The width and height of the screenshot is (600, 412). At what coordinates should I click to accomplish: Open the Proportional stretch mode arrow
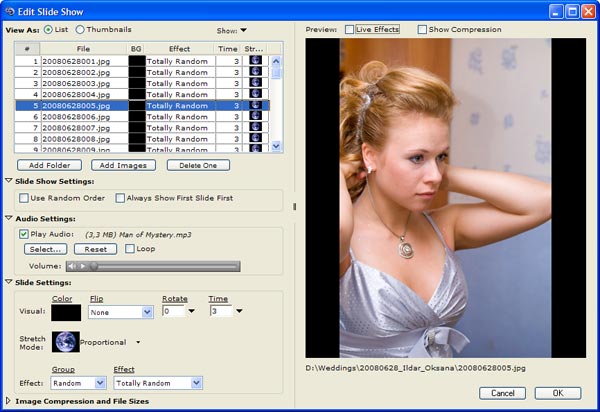(x=138, y=342)
